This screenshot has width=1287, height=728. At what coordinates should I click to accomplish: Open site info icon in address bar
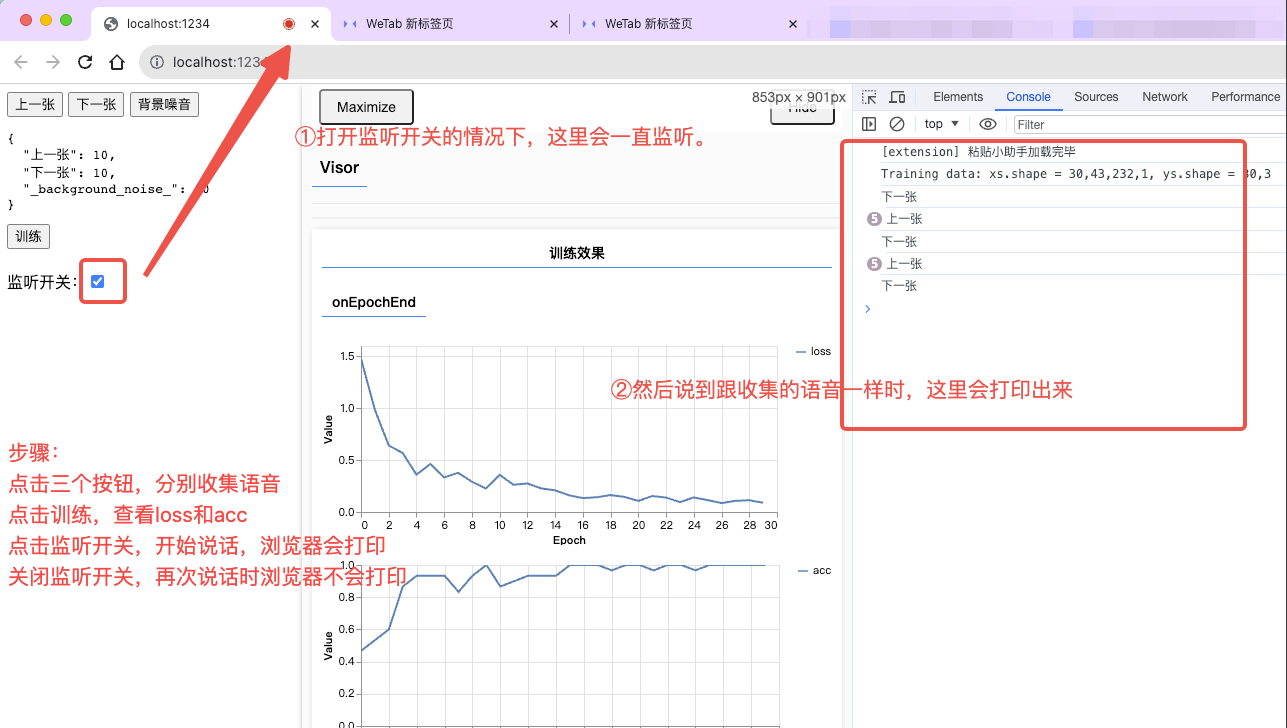click(x=157, y=62)
